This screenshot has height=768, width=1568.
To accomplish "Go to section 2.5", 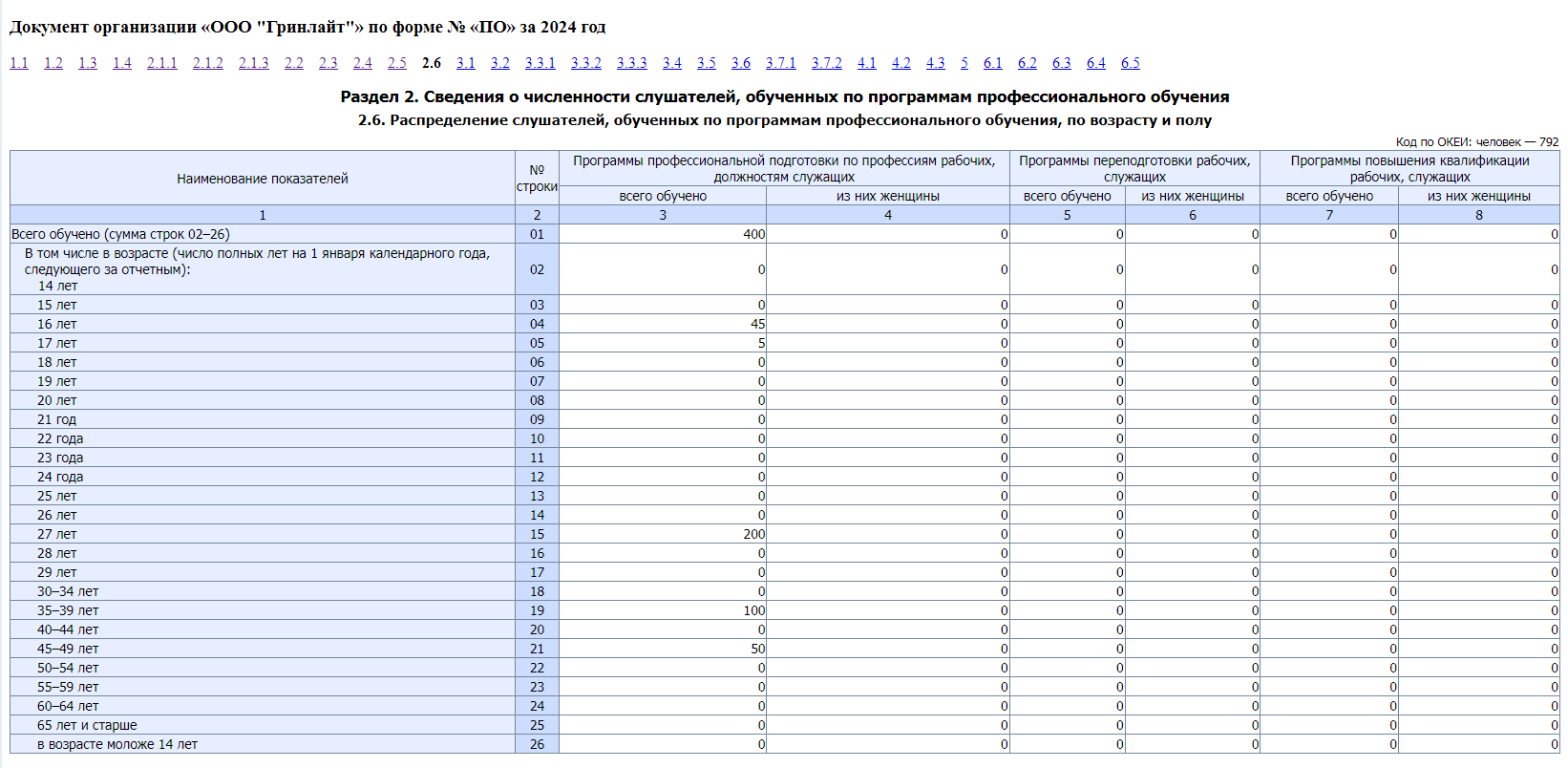I will [397, 63].
